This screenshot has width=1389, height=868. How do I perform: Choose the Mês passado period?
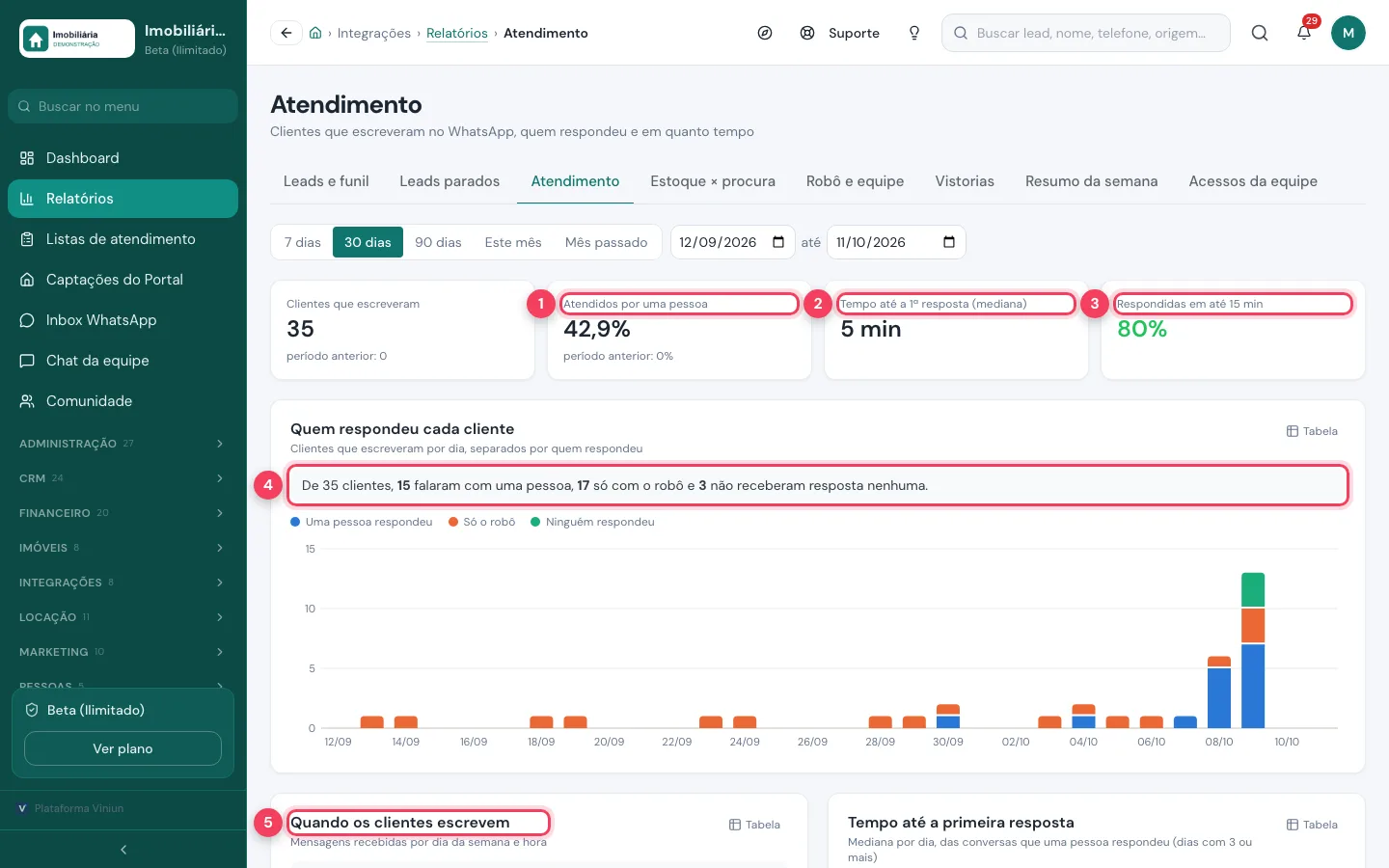[x=606, y=242]
